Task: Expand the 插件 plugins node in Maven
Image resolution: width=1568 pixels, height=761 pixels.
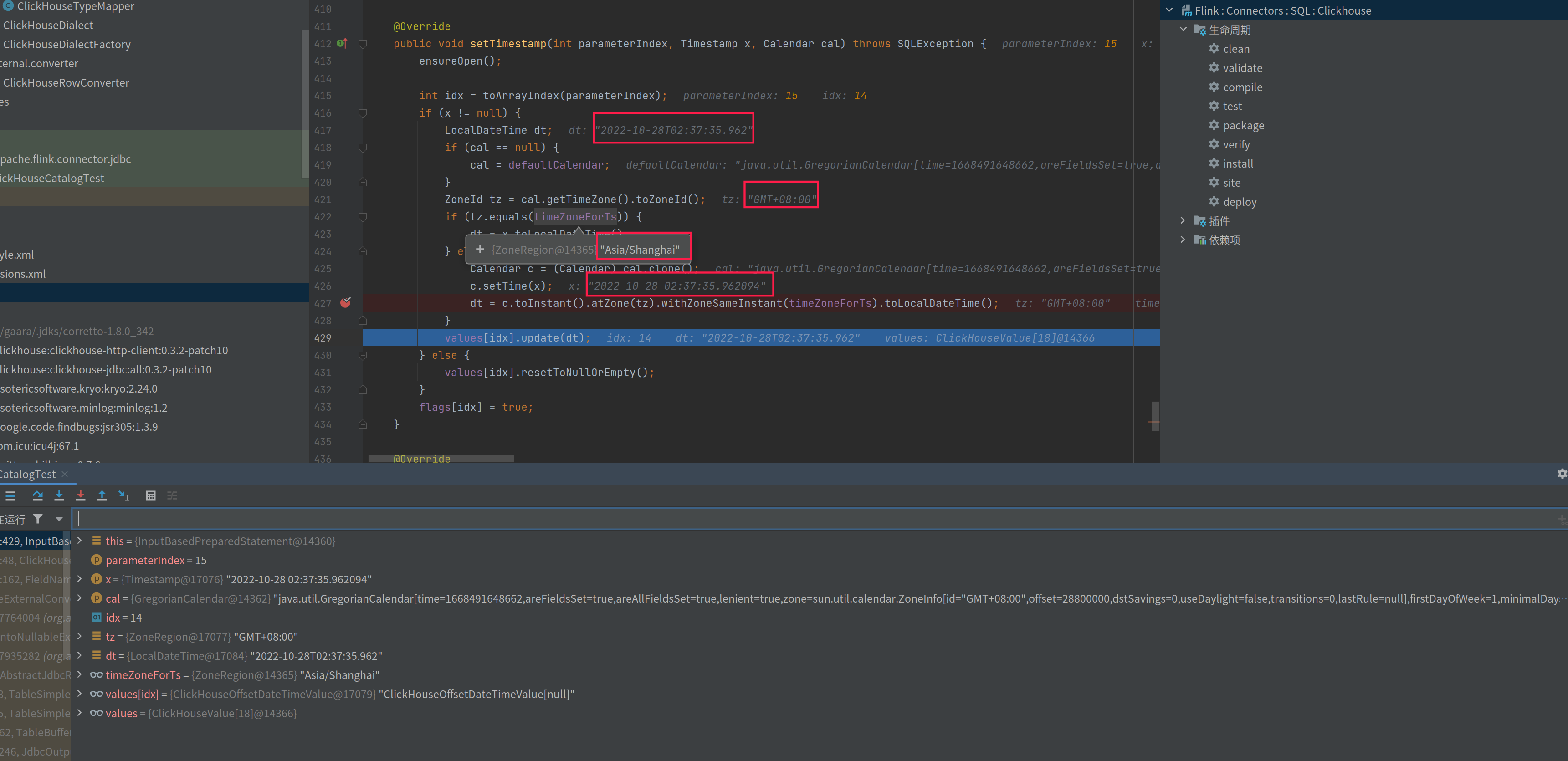Action: click(x=1184, y=221)
